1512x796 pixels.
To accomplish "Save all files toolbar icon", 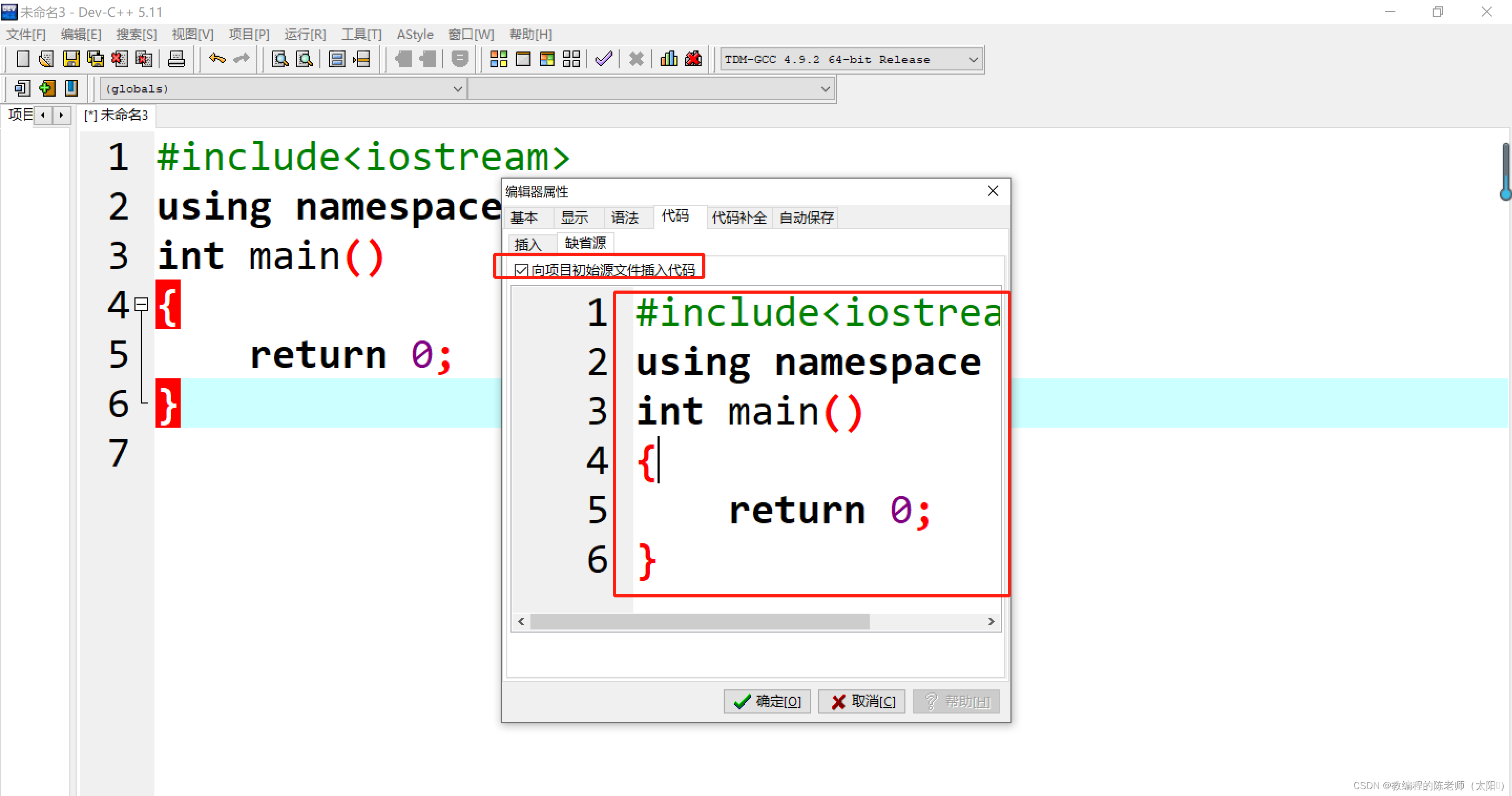I will click(96, 59).
